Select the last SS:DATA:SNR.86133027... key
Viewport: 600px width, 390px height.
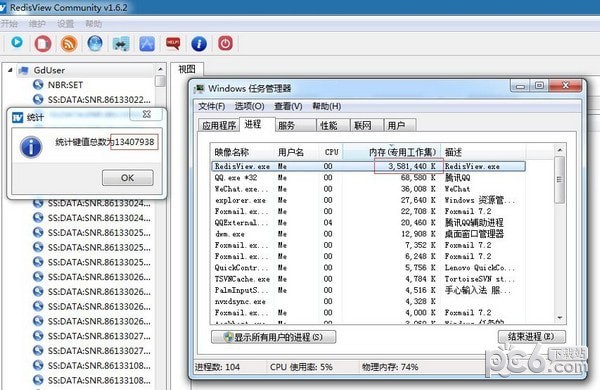[99, 351]
